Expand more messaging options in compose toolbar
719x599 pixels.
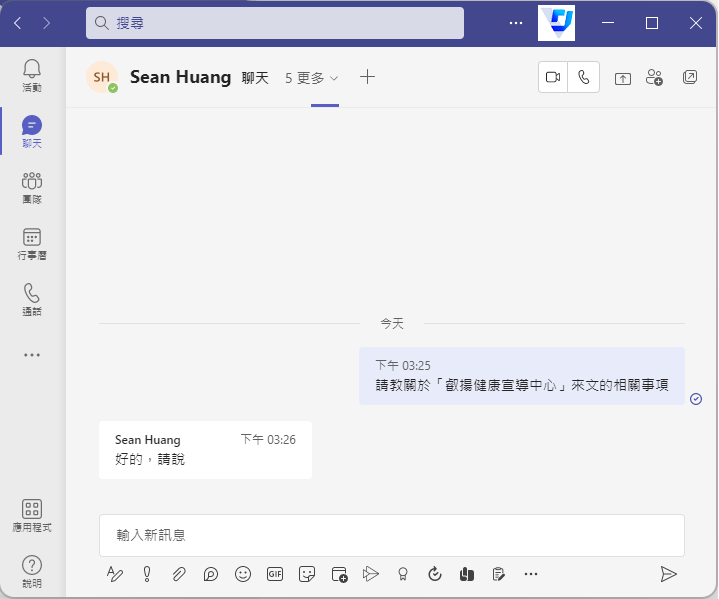pyautogui.click(x=531, y=574)
